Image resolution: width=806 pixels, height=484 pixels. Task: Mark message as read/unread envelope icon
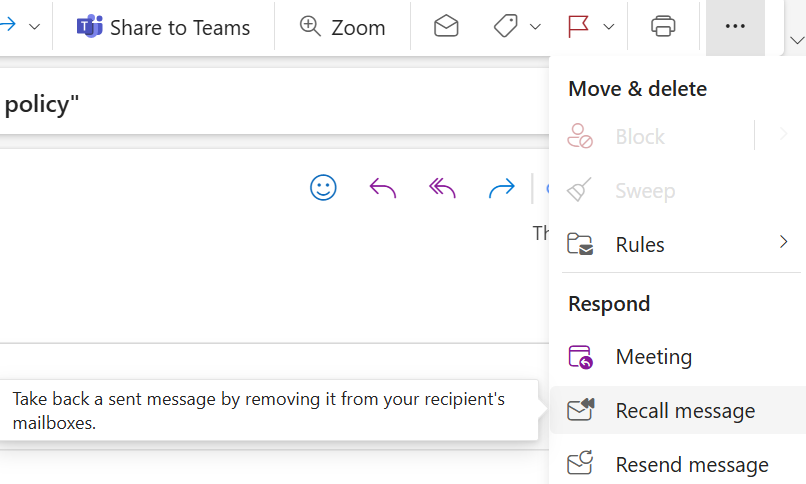coord(446,26)
